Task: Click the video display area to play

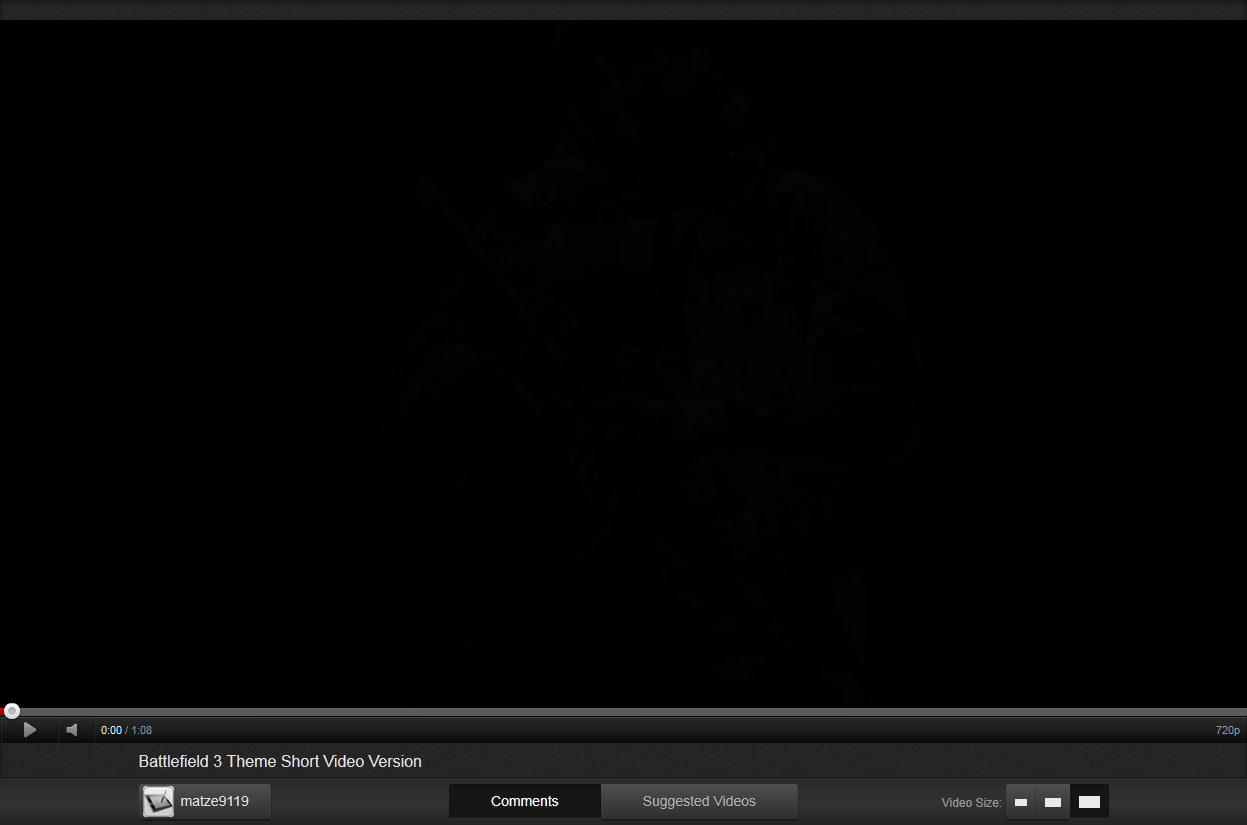Action: coord(623,350)
